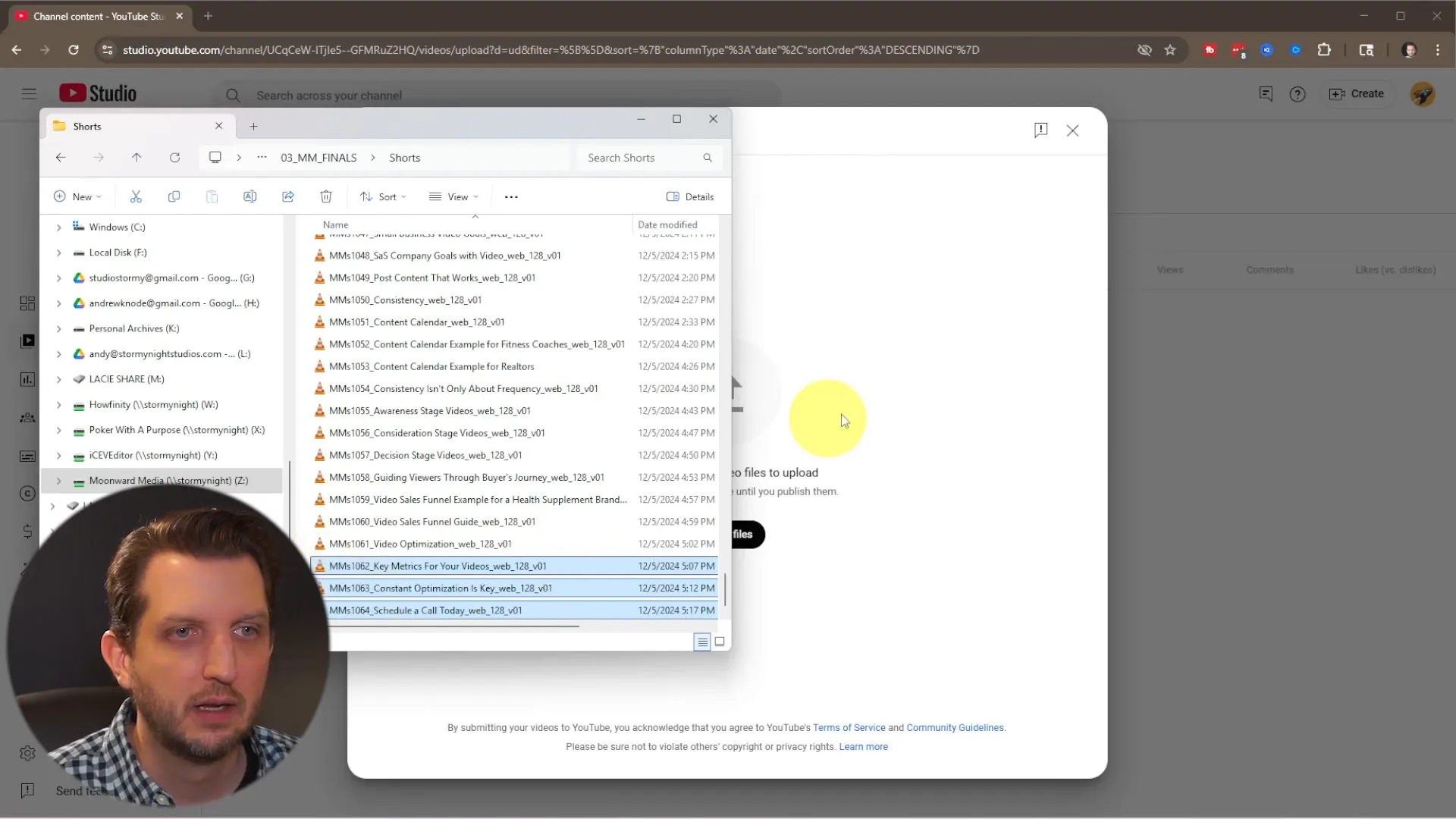Select file MMs1064_Schedule a Call Today
Screen dimensions: 1456x819
coord(515,610)
